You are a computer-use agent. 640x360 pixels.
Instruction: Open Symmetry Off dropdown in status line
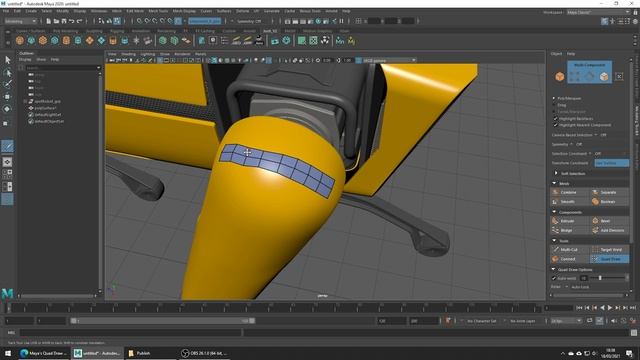click(249, 21)
